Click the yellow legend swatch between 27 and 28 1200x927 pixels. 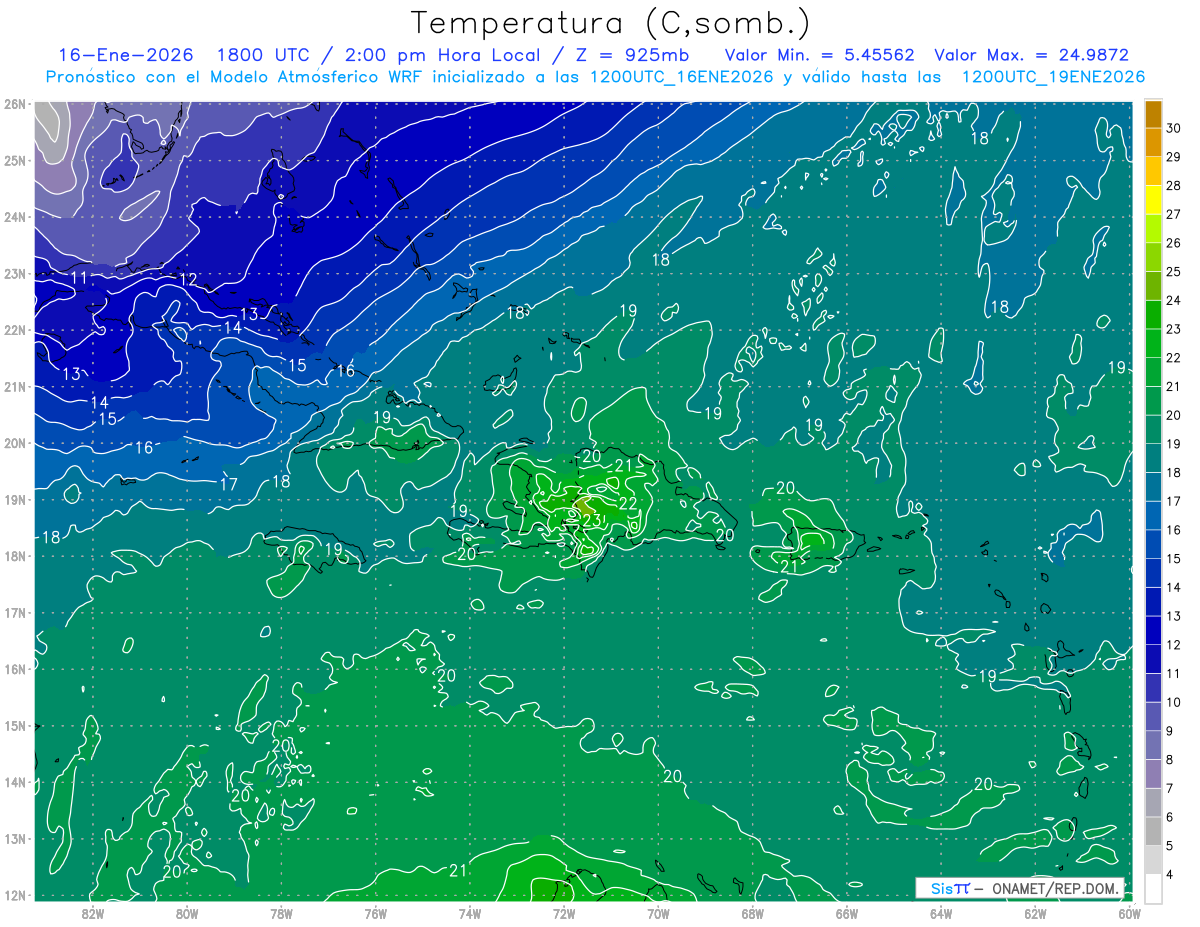pos(1153,200)
